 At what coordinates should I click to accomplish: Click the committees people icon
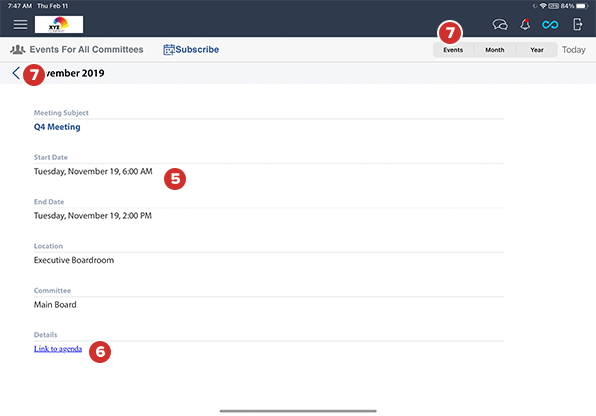(17, 49)
